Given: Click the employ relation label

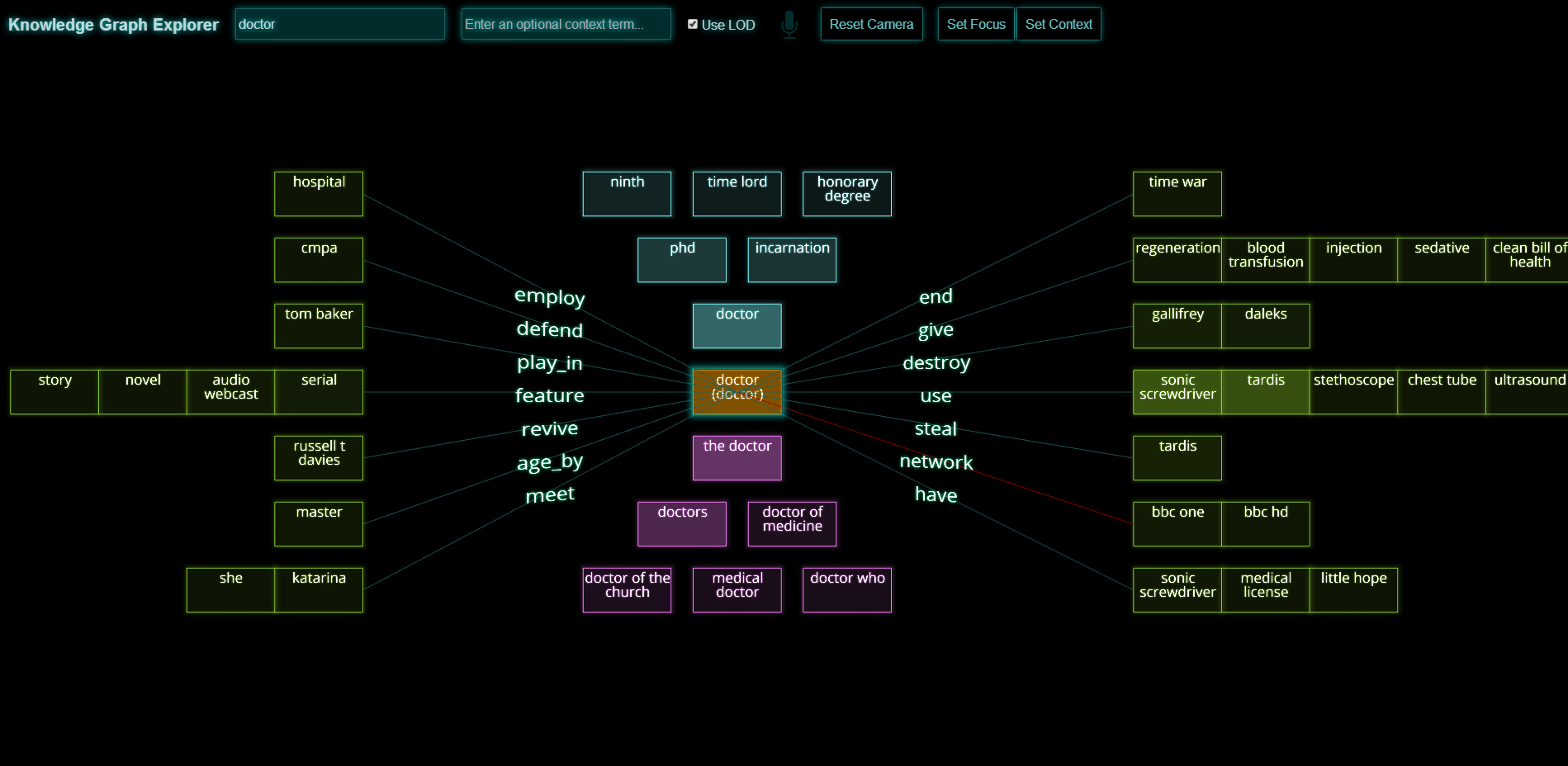Looking at the screenshot, I should point(550,296).
